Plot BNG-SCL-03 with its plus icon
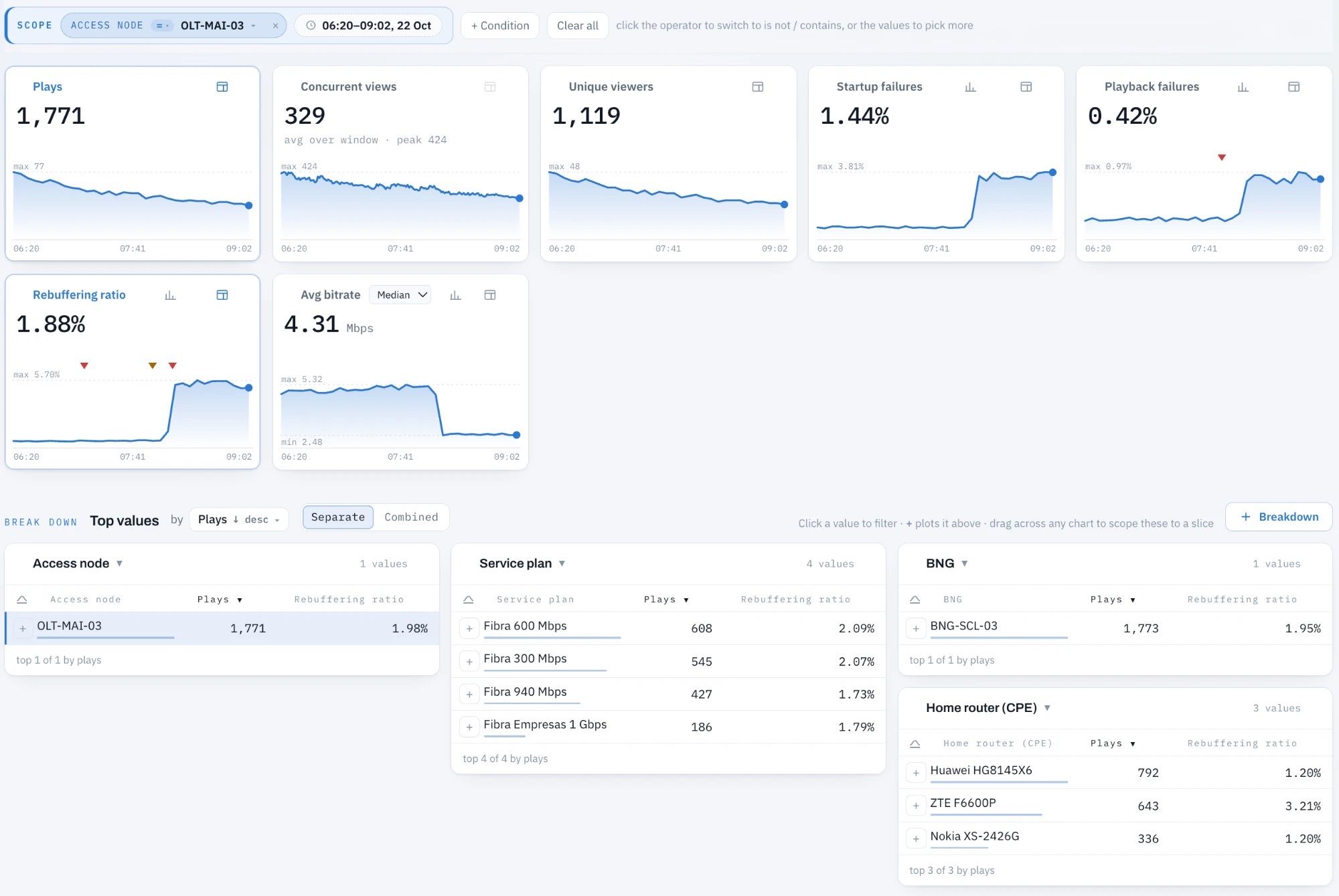Screen dimensions: 1339x896 (916, 628)
